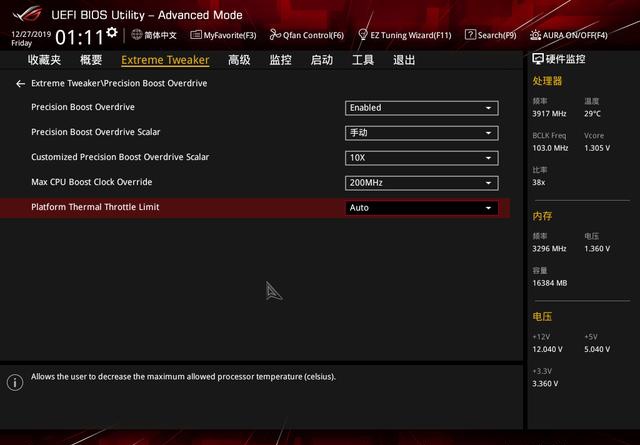Screen dimensions: 640x445
Task: Click the Search question mark icon
Action: (470, 35)
